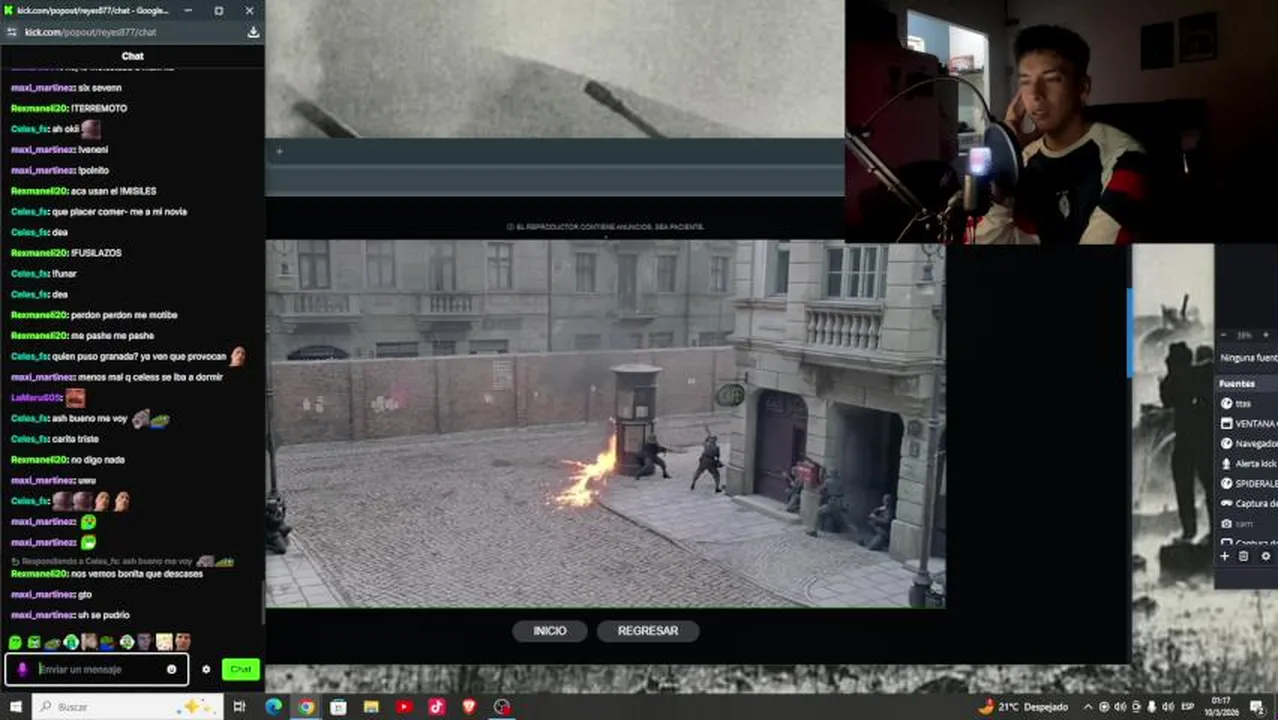Open File Explorer from taskbar
The image size is (1278, 720).
371,707
